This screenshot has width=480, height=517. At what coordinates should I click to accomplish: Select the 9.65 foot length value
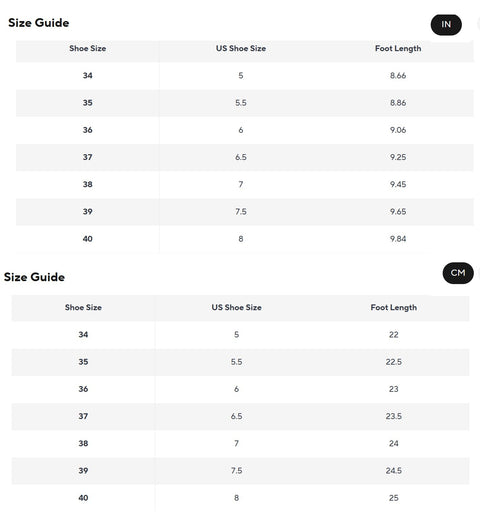click(x=398, y=212)
